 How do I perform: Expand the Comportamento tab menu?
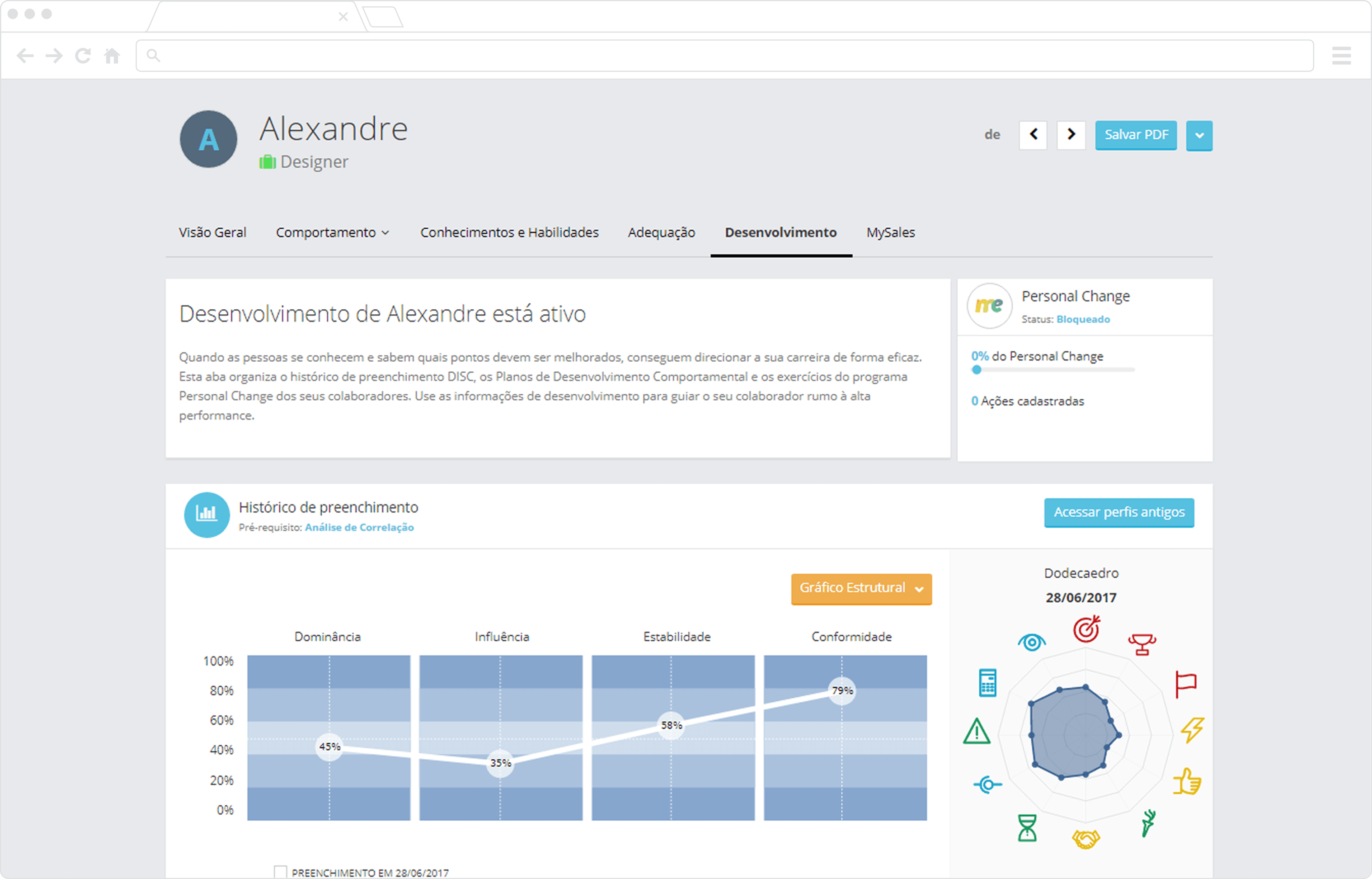click(333, 232)
